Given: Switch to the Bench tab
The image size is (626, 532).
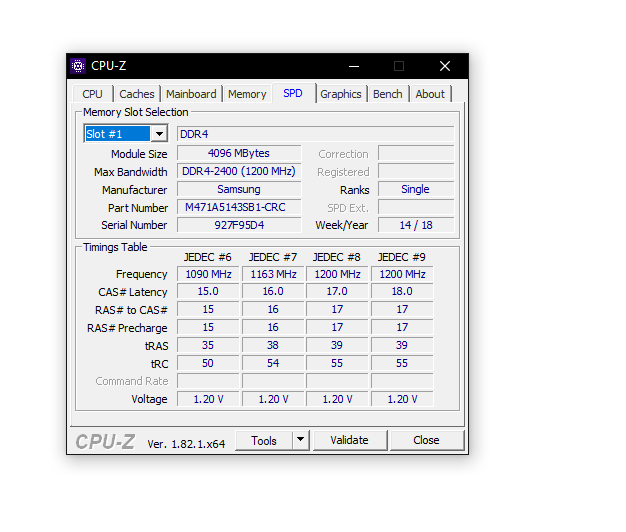Looking at the screenshot, I should tap(388, 94).
